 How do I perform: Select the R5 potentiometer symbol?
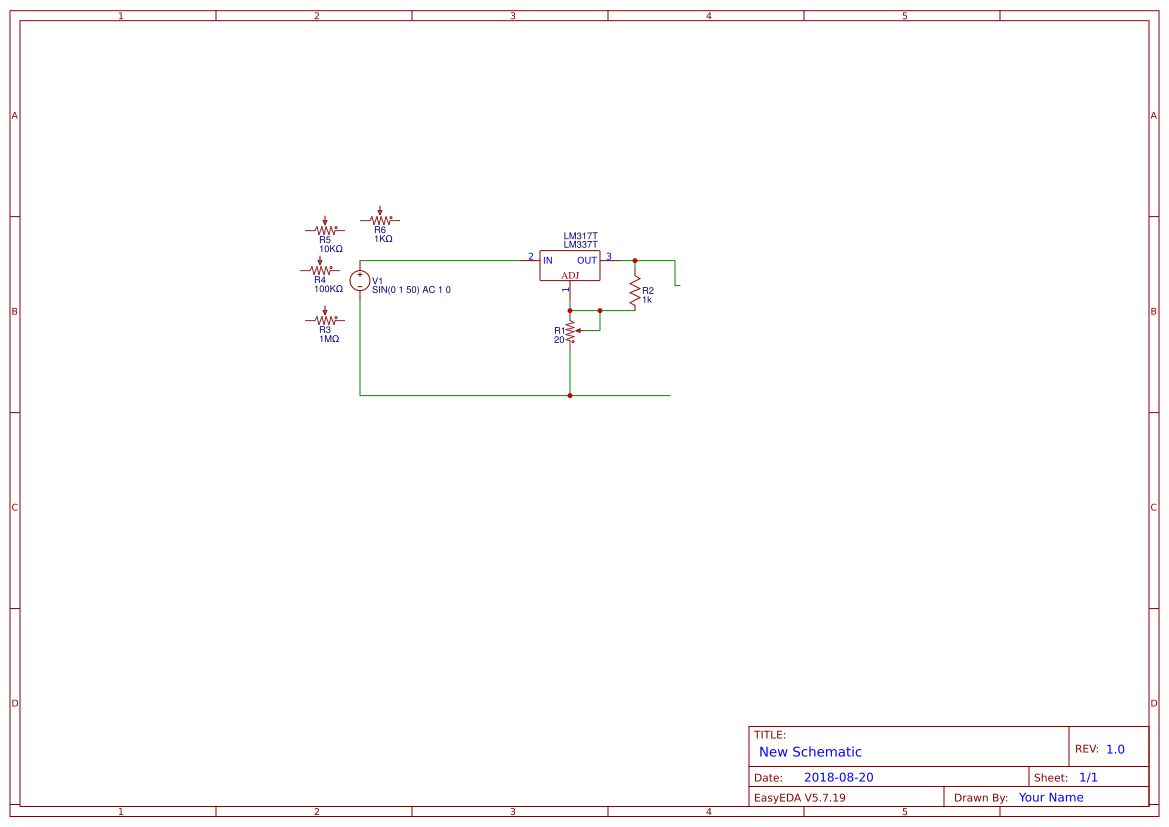(325, 227)
